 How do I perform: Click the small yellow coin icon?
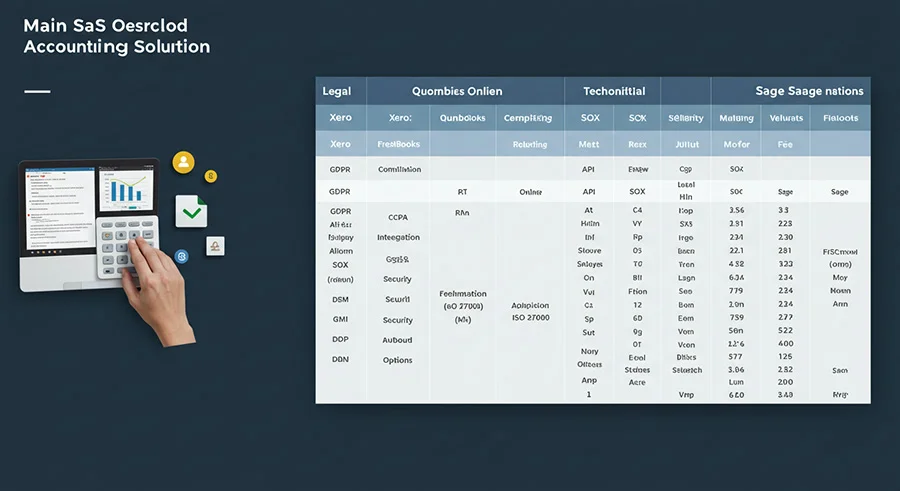click(211, 176)
